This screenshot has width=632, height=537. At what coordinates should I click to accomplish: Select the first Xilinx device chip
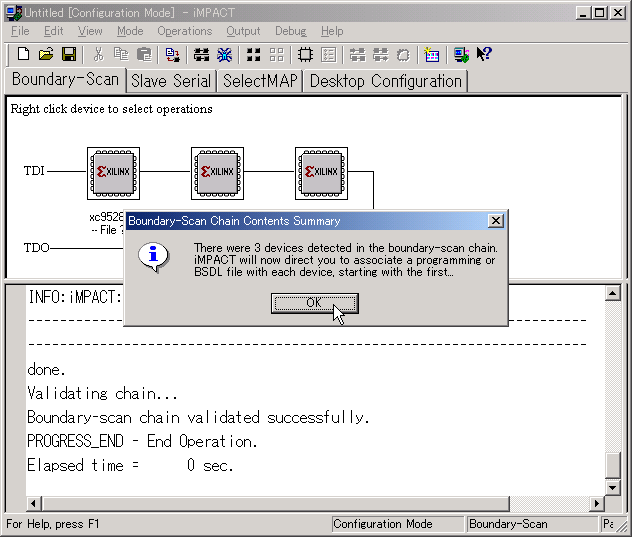click(x=113, y=172)
